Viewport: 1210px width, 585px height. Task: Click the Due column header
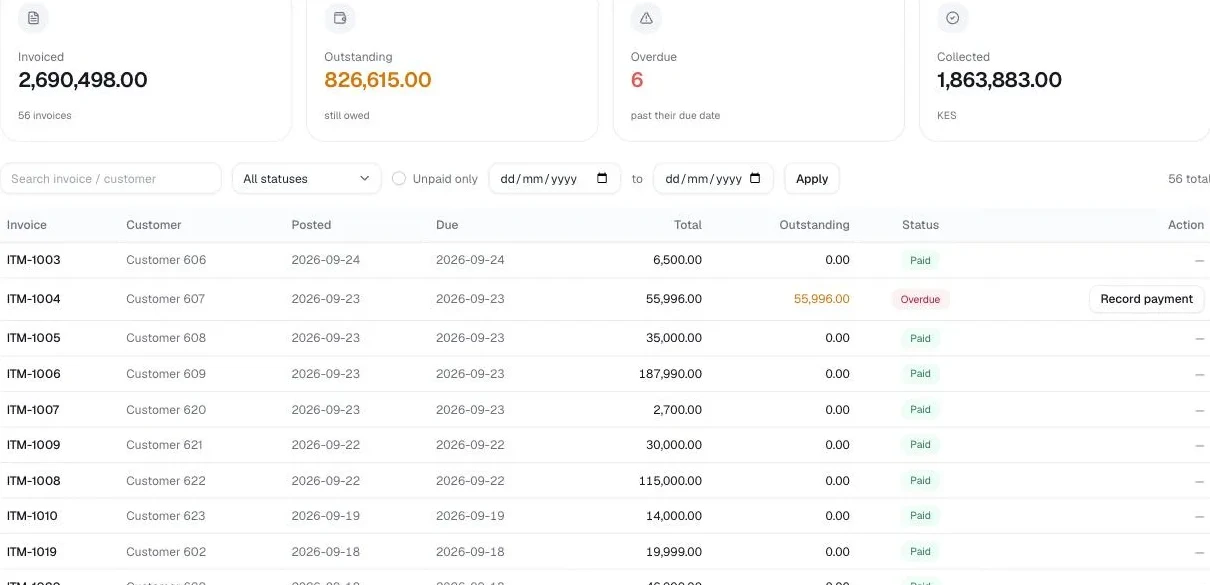pyautogui.click(x=447, y=225)
